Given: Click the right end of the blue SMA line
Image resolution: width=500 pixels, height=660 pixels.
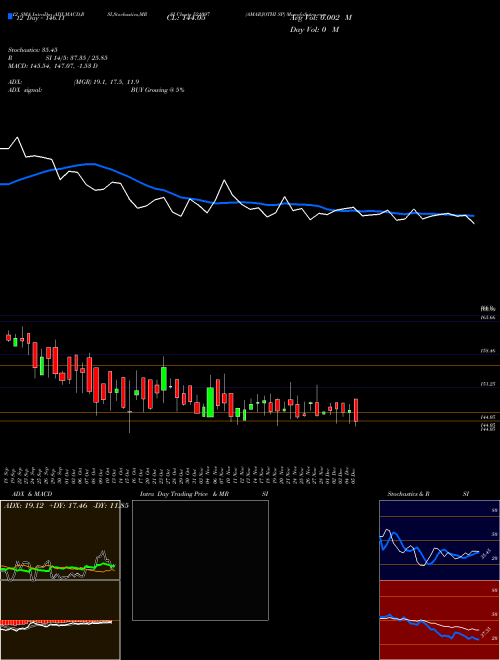Looking at the screenshot, I should coord(473,216).
